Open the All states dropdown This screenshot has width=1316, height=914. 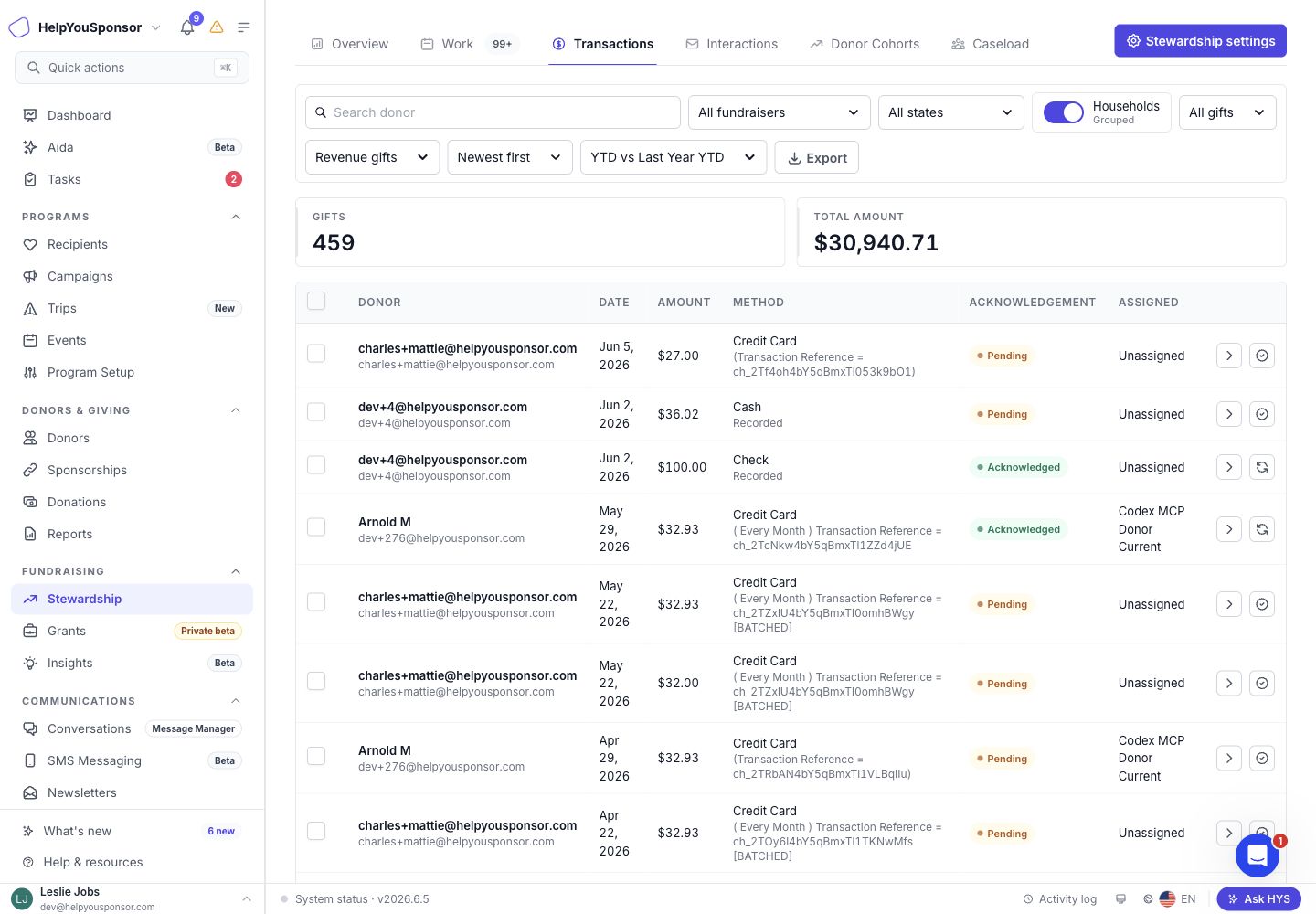pyautogui.click(x=950, y=112)
